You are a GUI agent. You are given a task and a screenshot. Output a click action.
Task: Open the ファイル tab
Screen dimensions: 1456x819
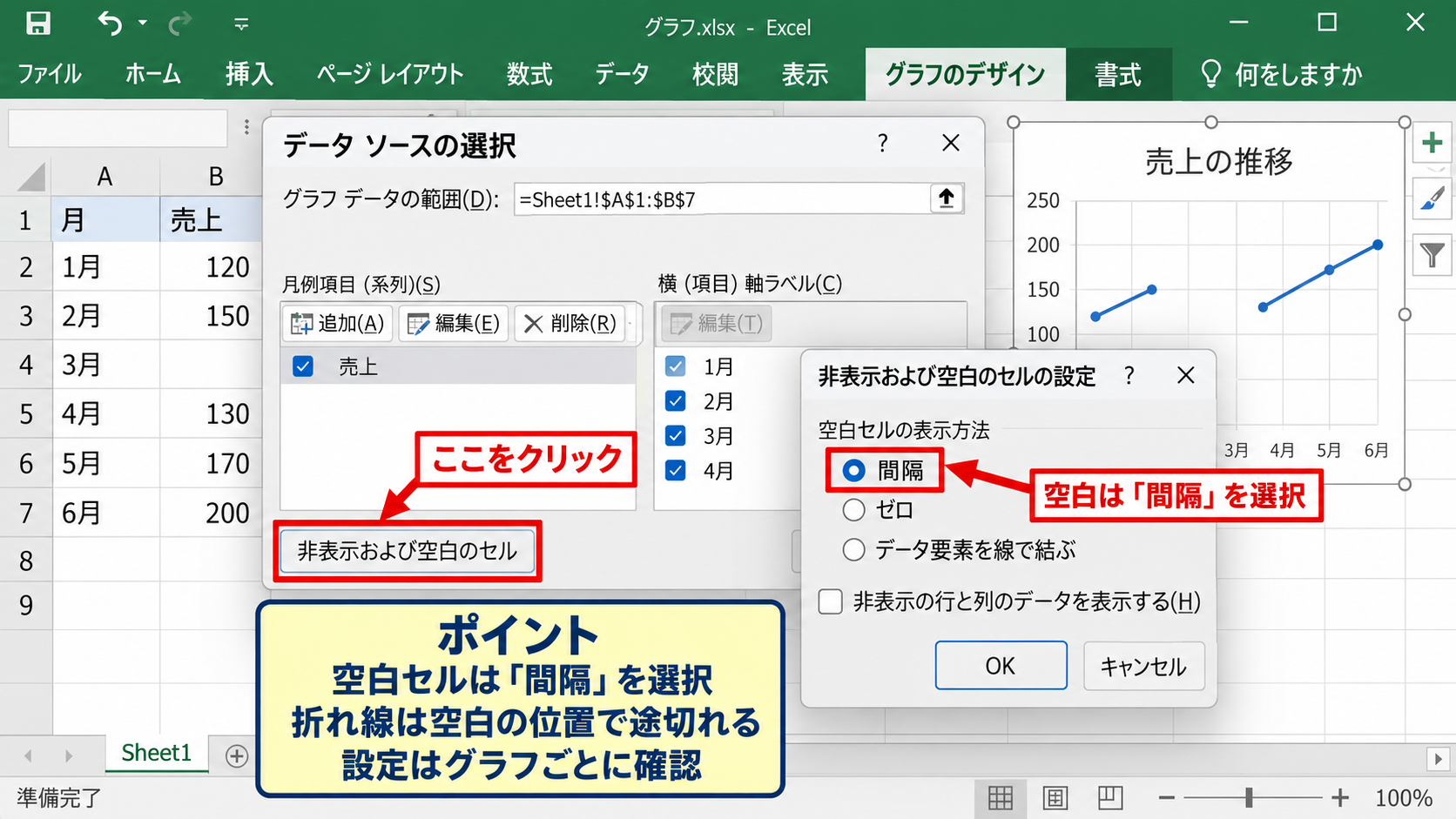pos(50,74)
